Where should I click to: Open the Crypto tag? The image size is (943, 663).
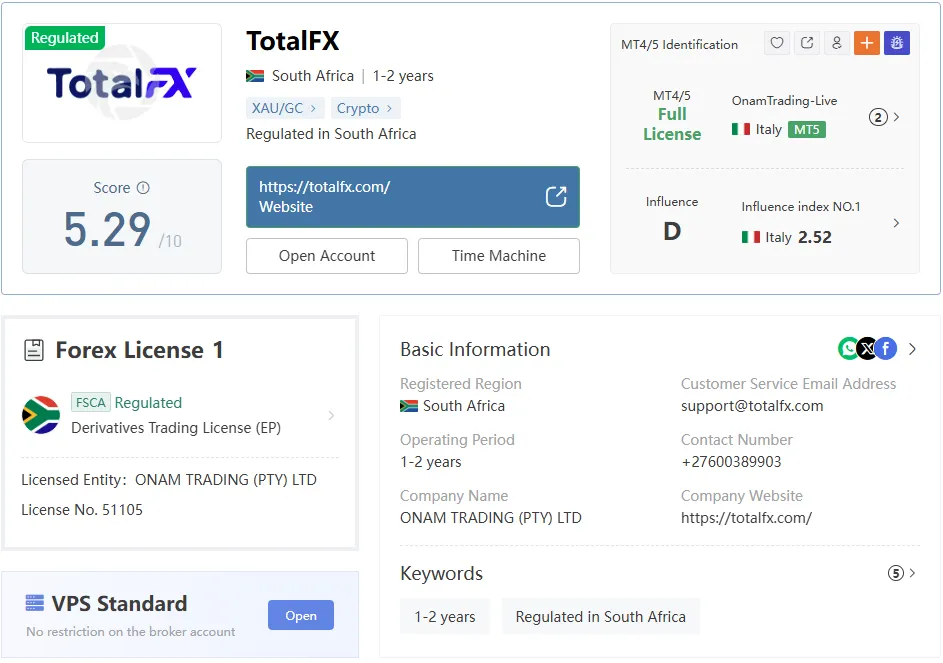(x=365, y=108)
